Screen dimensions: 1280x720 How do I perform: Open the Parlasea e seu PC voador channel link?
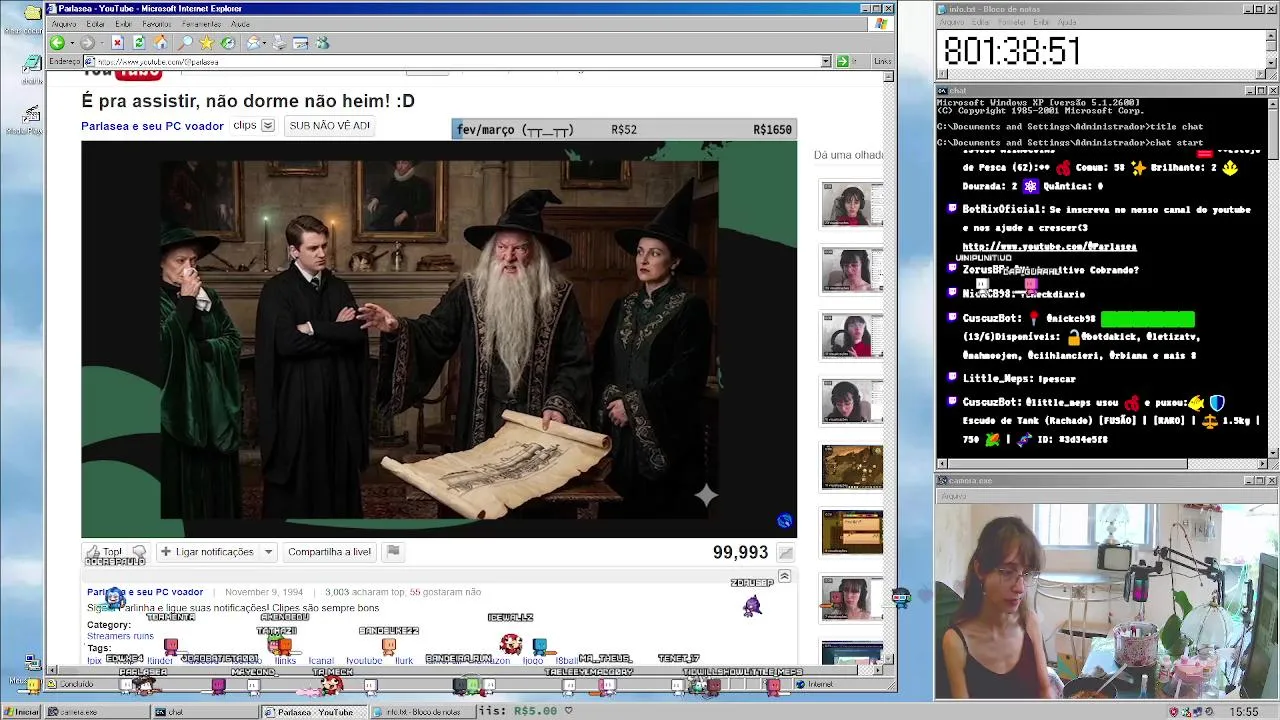pos(152,126)
